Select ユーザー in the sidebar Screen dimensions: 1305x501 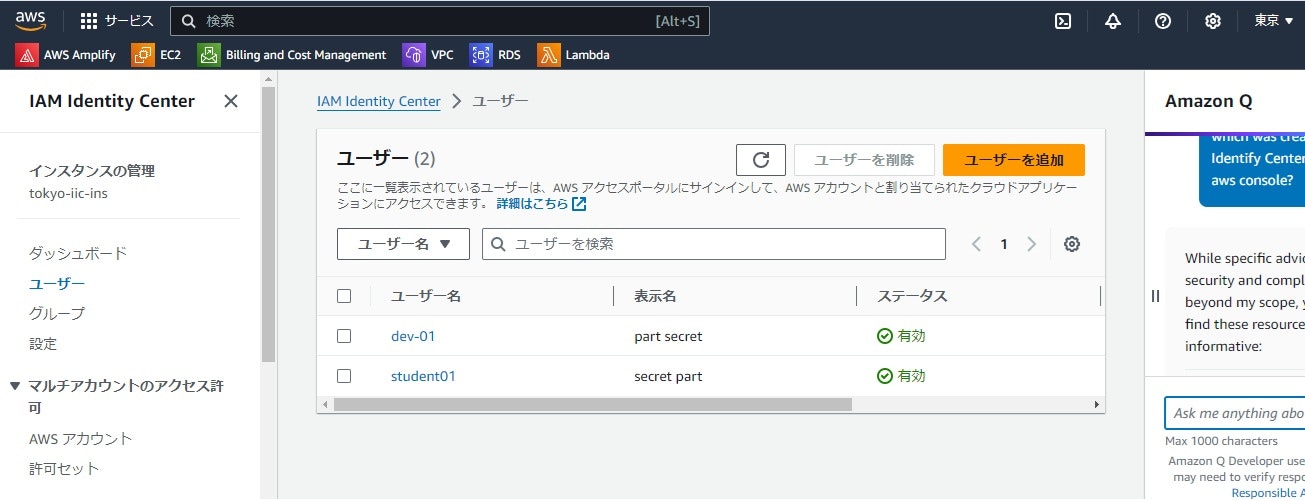coord(57,284)
